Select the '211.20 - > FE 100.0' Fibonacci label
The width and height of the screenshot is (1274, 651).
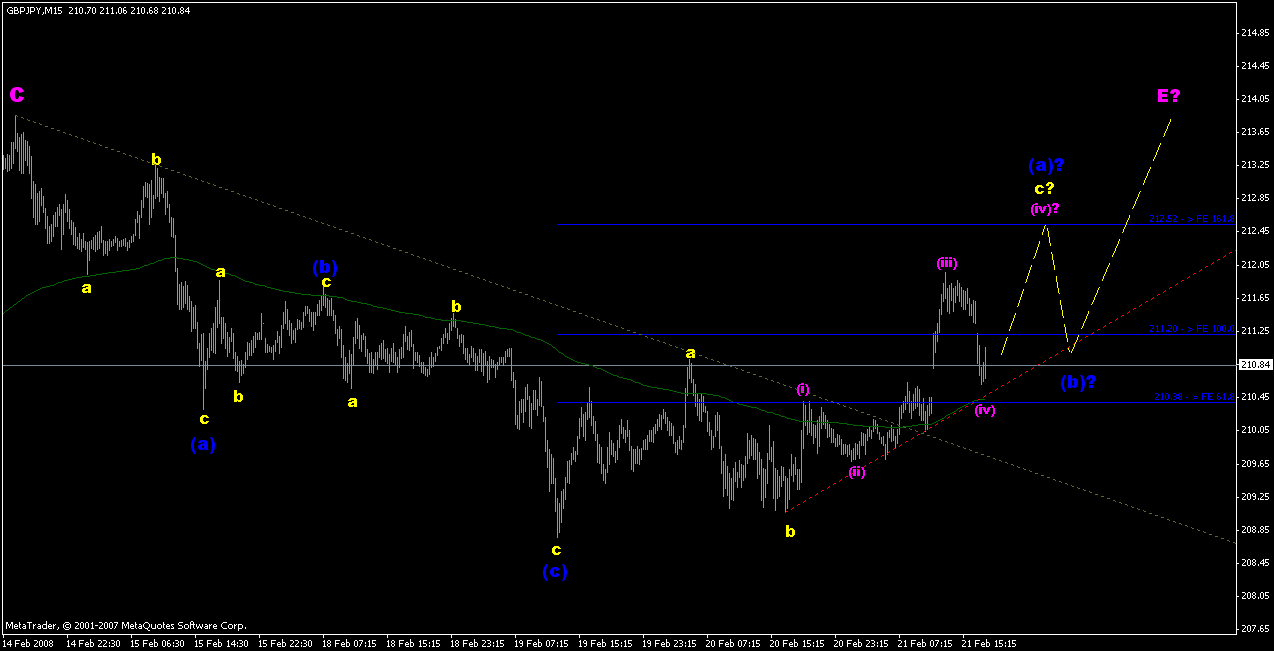[1192, 328]
